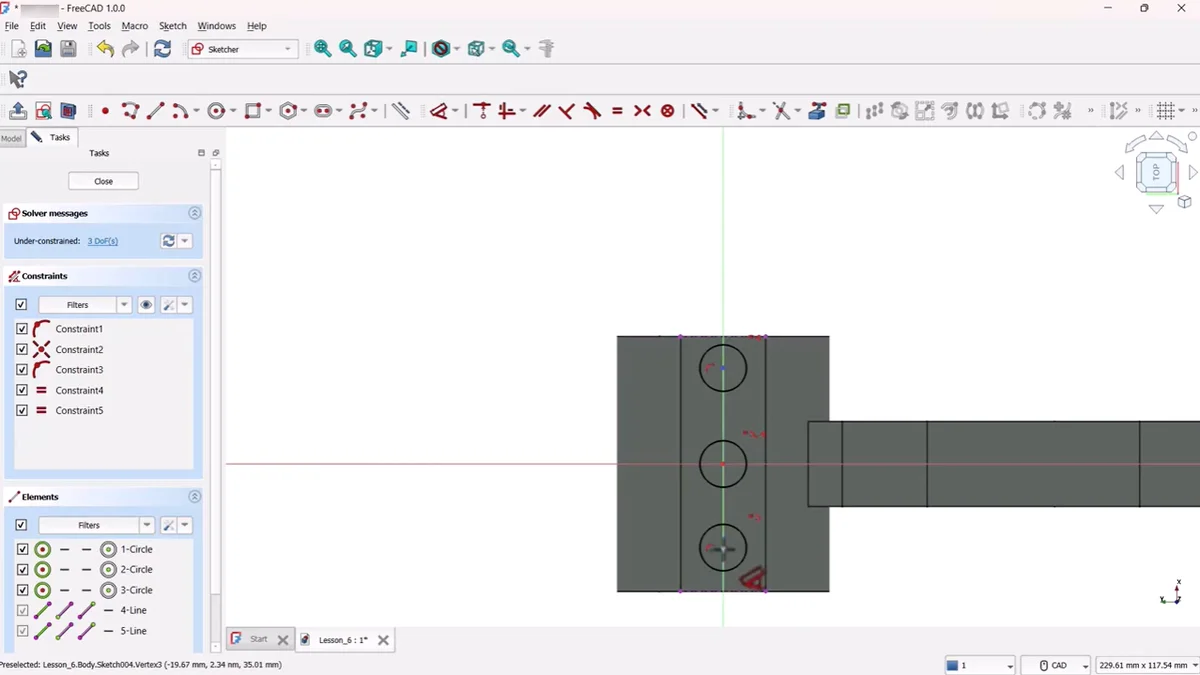Viewport: 1200px width, 675px height.
Task: Click the TOP face of navigation cube
Action: coord(1156,172)
